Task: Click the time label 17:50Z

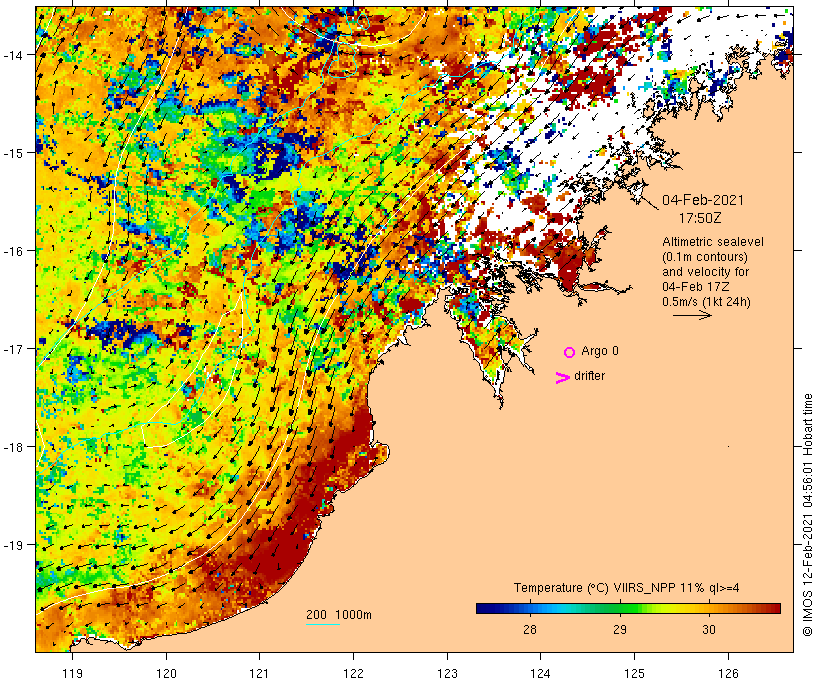Action: [700, 218]
